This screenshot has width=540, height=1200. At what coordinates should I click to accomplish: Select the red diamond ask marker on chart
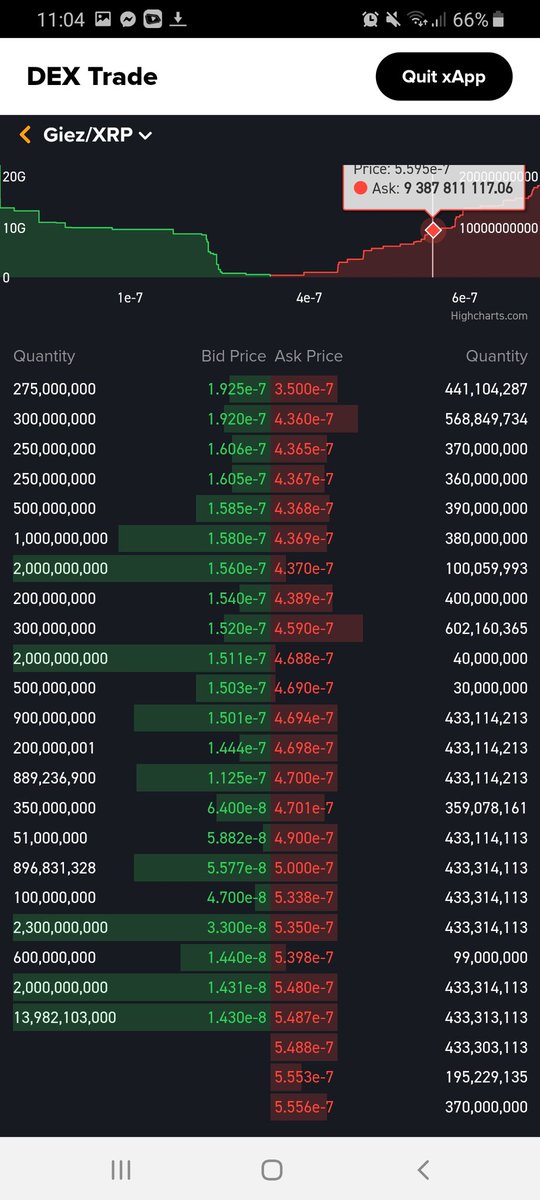coord(433,230)
